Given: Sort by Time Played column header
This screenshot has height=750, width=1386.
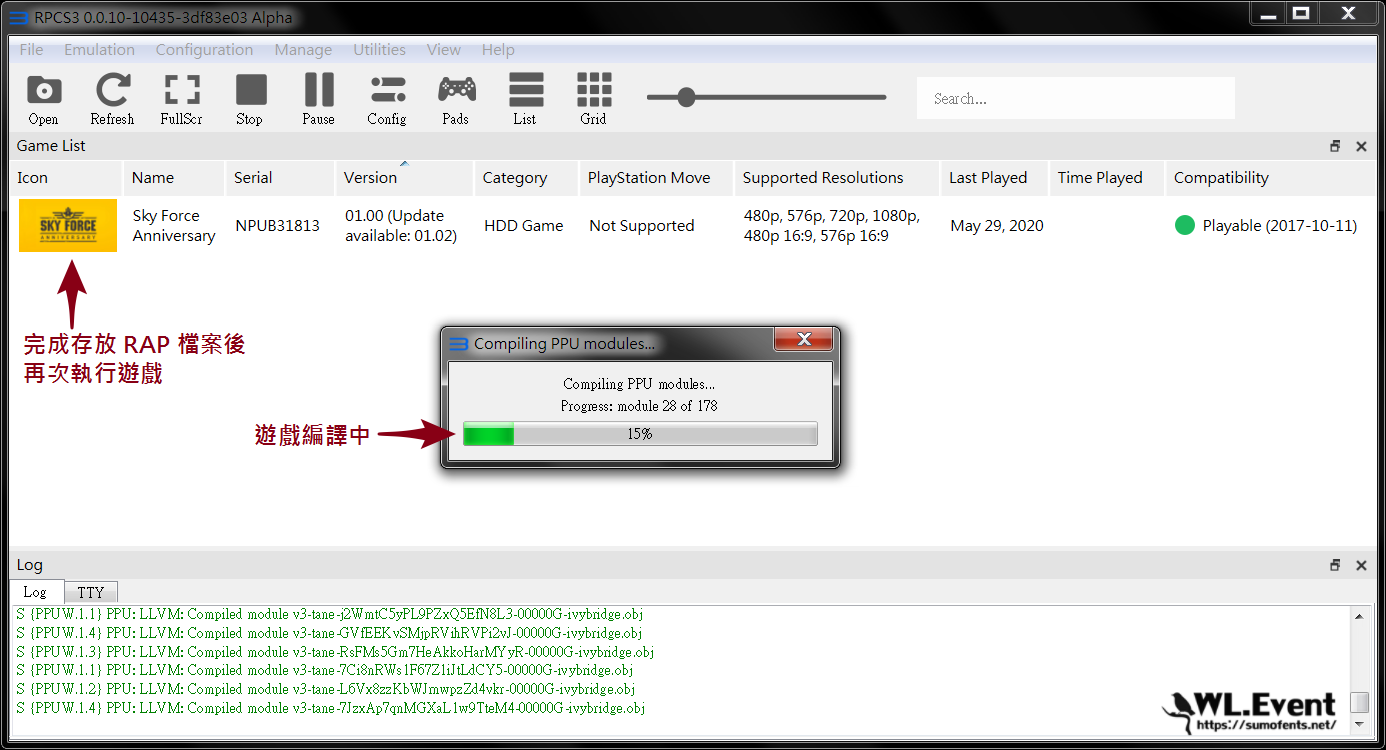Looking at the screenshot, I should [1107, 178].
